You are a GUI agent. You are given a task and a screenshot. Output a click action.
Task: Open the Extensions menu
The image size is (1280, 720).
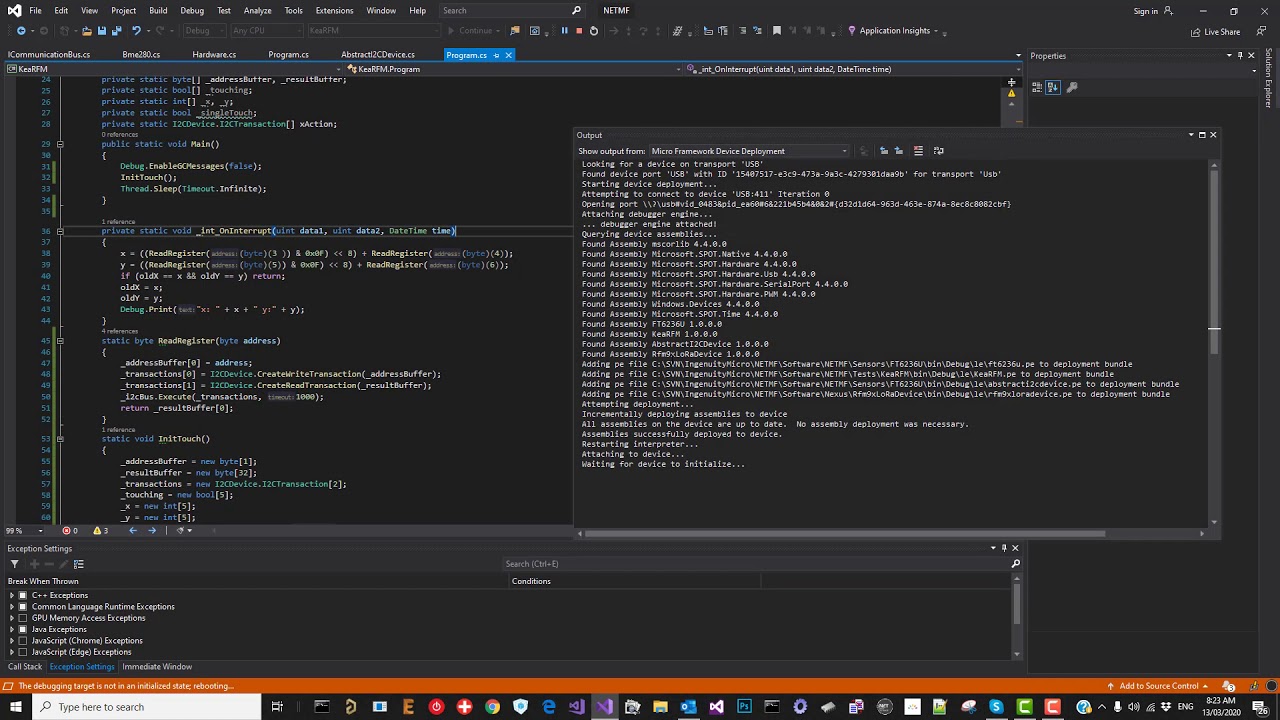[x=334, y=11]
